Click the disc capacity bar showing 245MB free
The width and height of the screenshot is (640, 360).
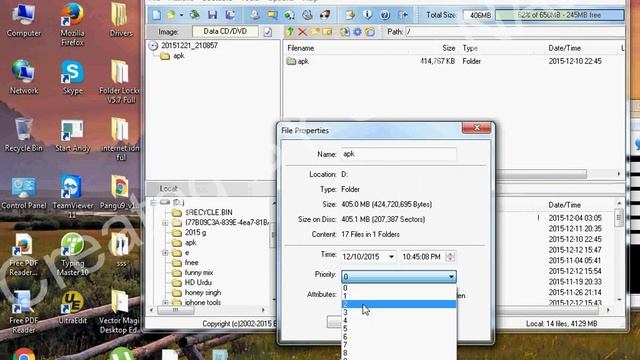(x=559, y=15)
